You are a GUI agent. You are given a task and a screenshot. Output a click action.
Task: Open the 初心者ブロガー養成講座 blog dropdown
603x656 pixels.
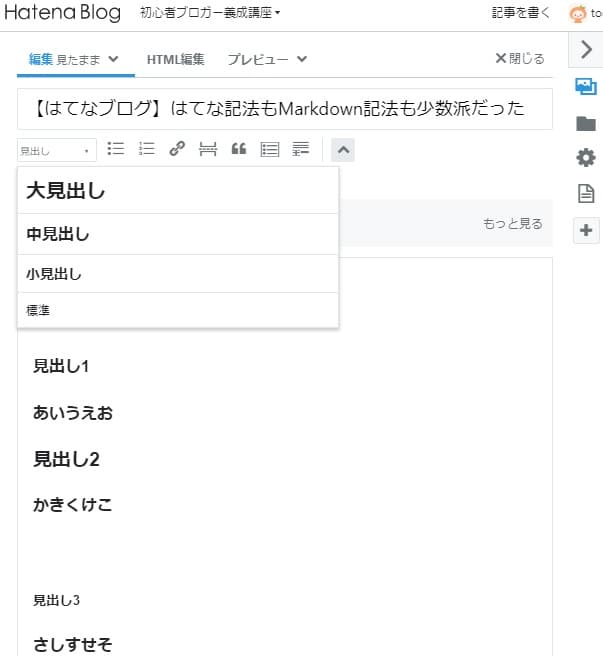click(210, 13)
